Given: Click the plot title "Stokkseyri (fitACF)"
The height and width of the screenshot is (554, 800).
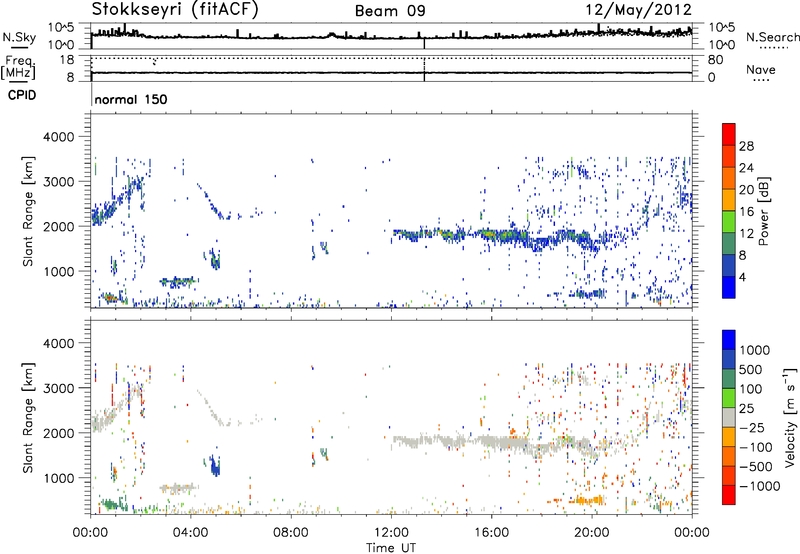Looking at the screenshot, I should 175,9.
